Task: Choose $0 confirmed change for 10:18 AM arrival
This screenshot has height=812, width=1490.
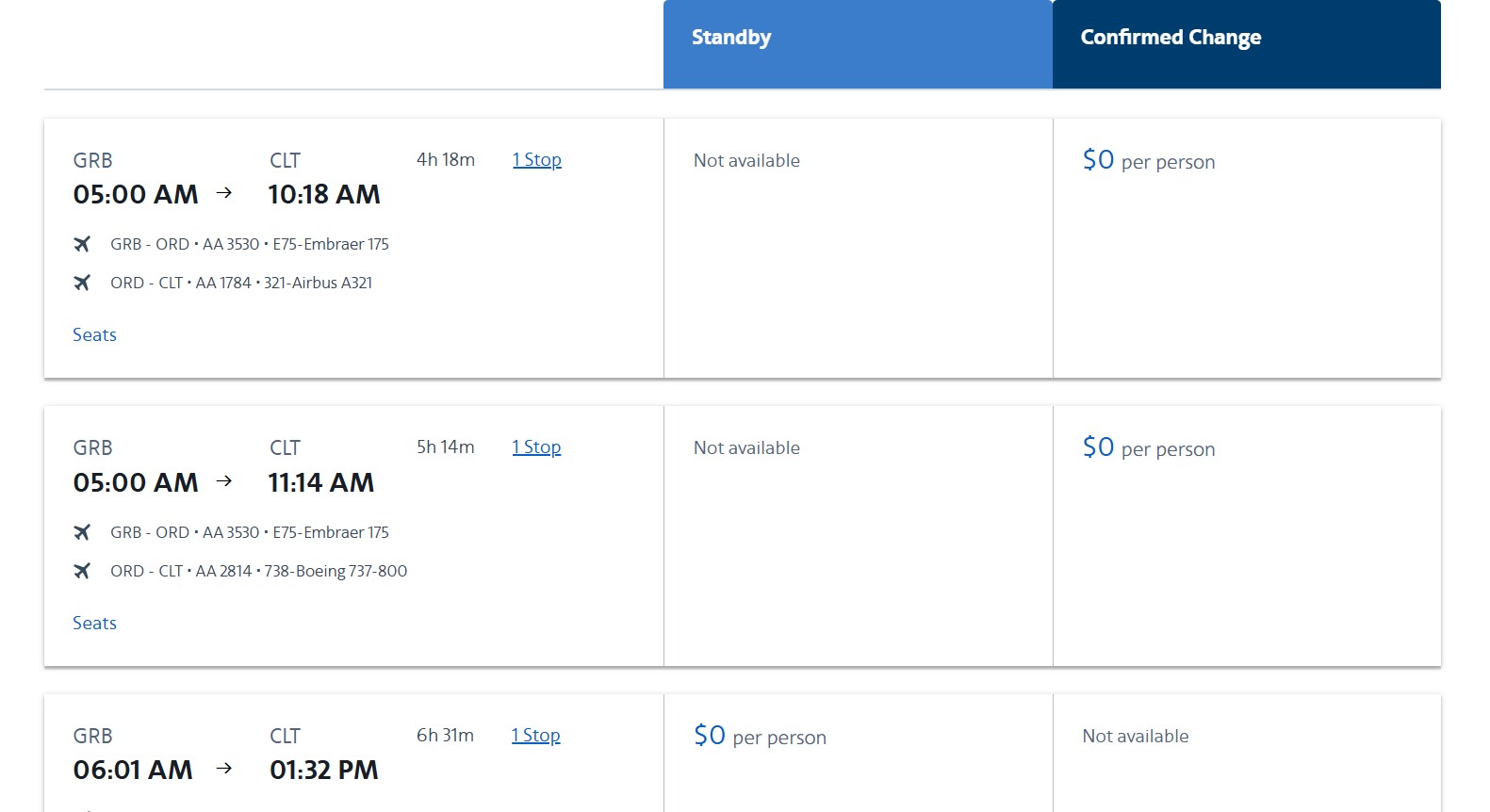Action: pos(1149,160)
